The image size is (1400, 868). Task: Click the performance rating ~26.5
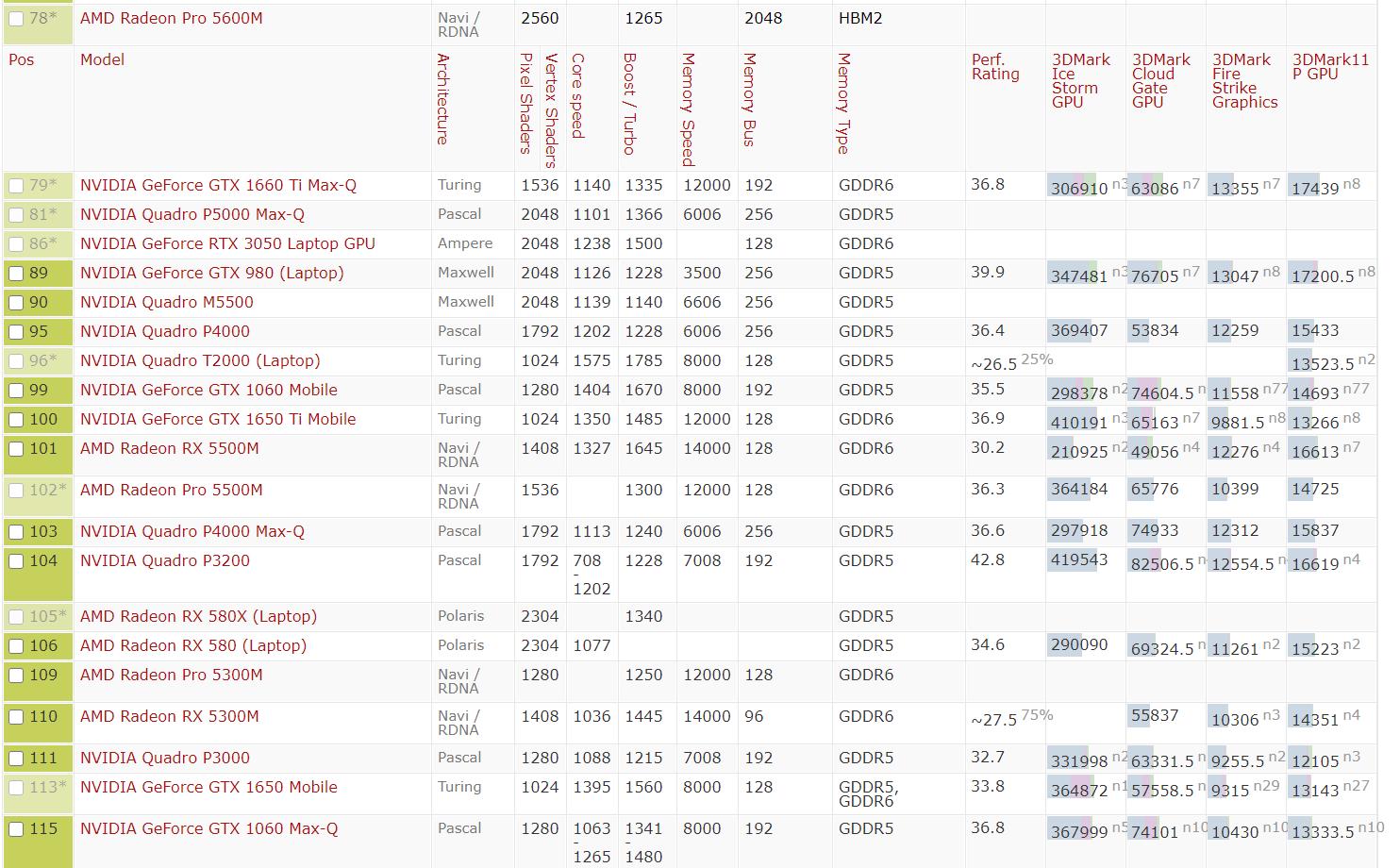(x=994, y=364)
